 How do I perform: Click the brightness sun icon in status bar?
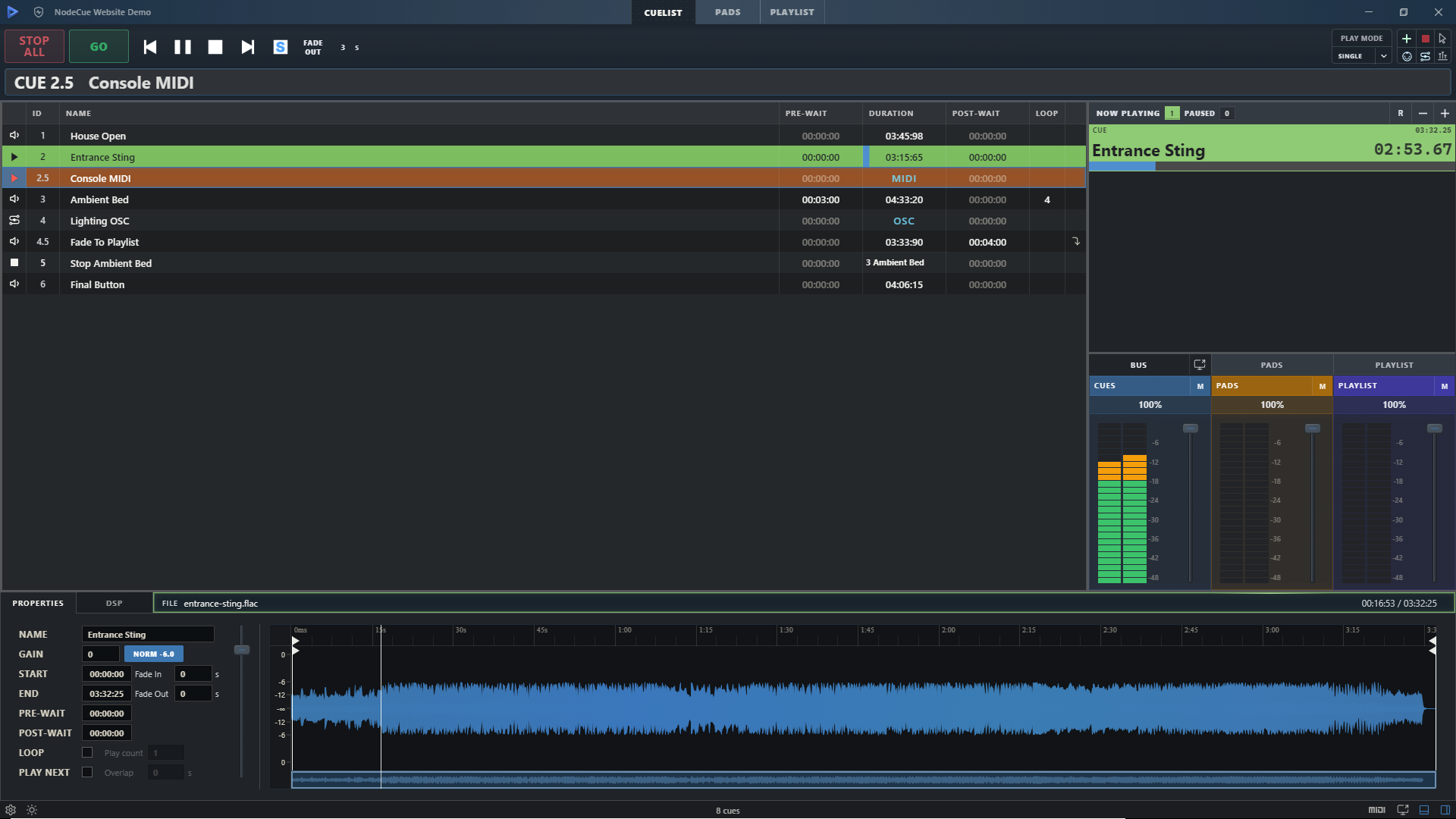(32, 810)
